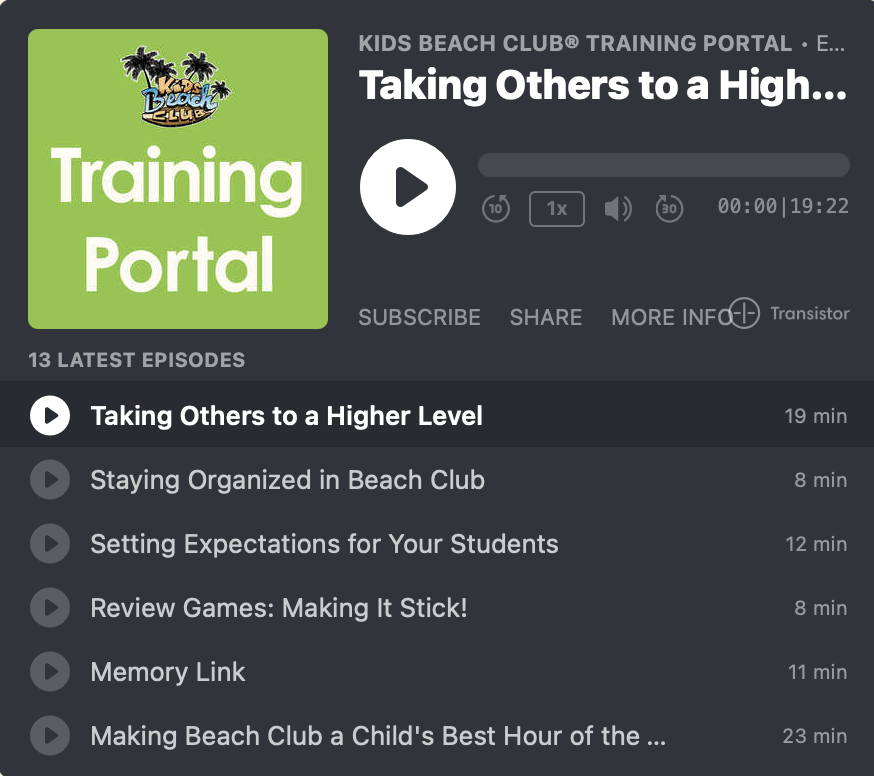The image size is (874, 776).
Task: Click the 00:00|19:22 time display
Action: pos(783,206)
